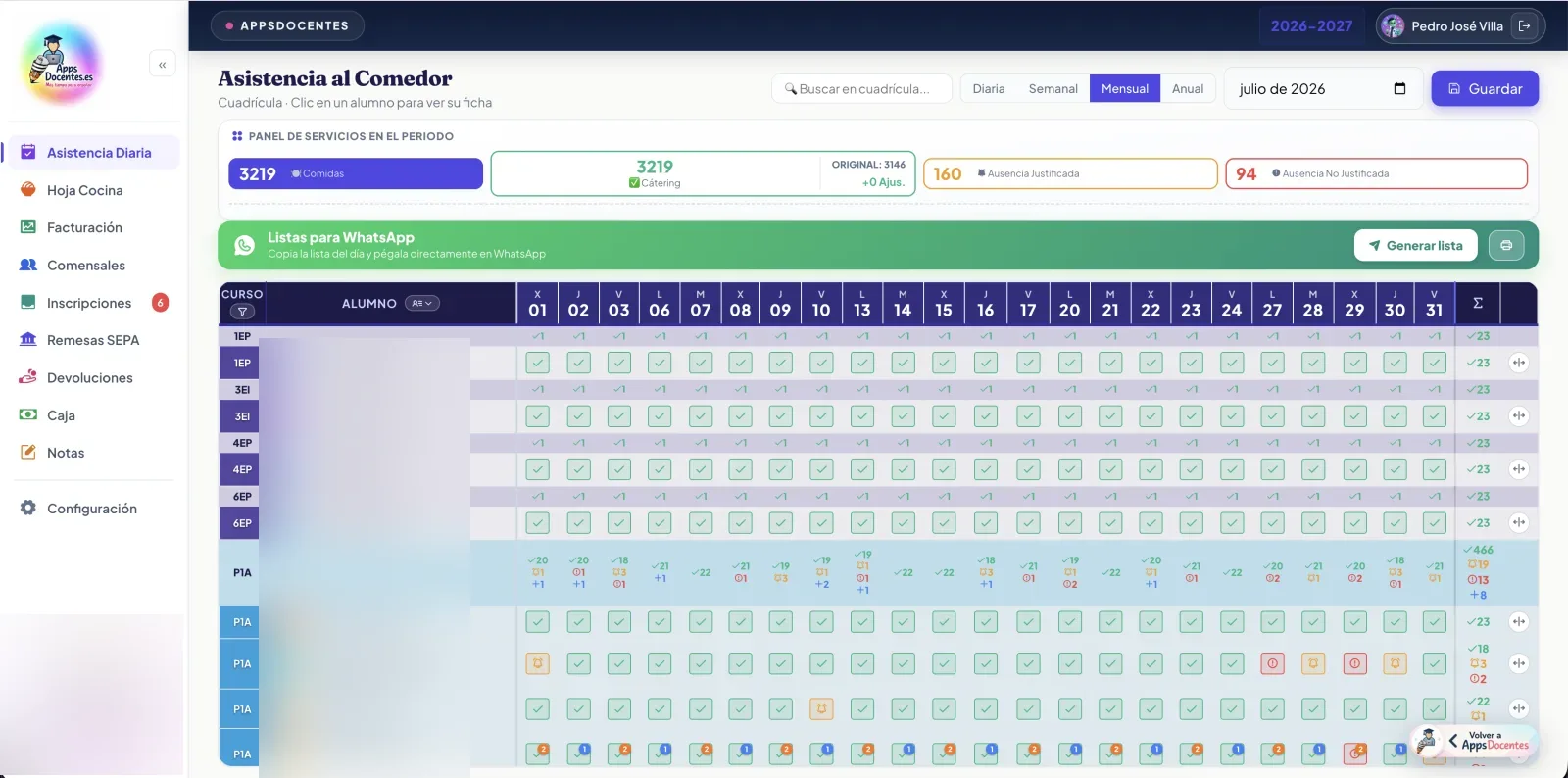Click the 160 Ausencia Justificada card
This screenshot has width=1568, height=778.
click(1070, 173)
